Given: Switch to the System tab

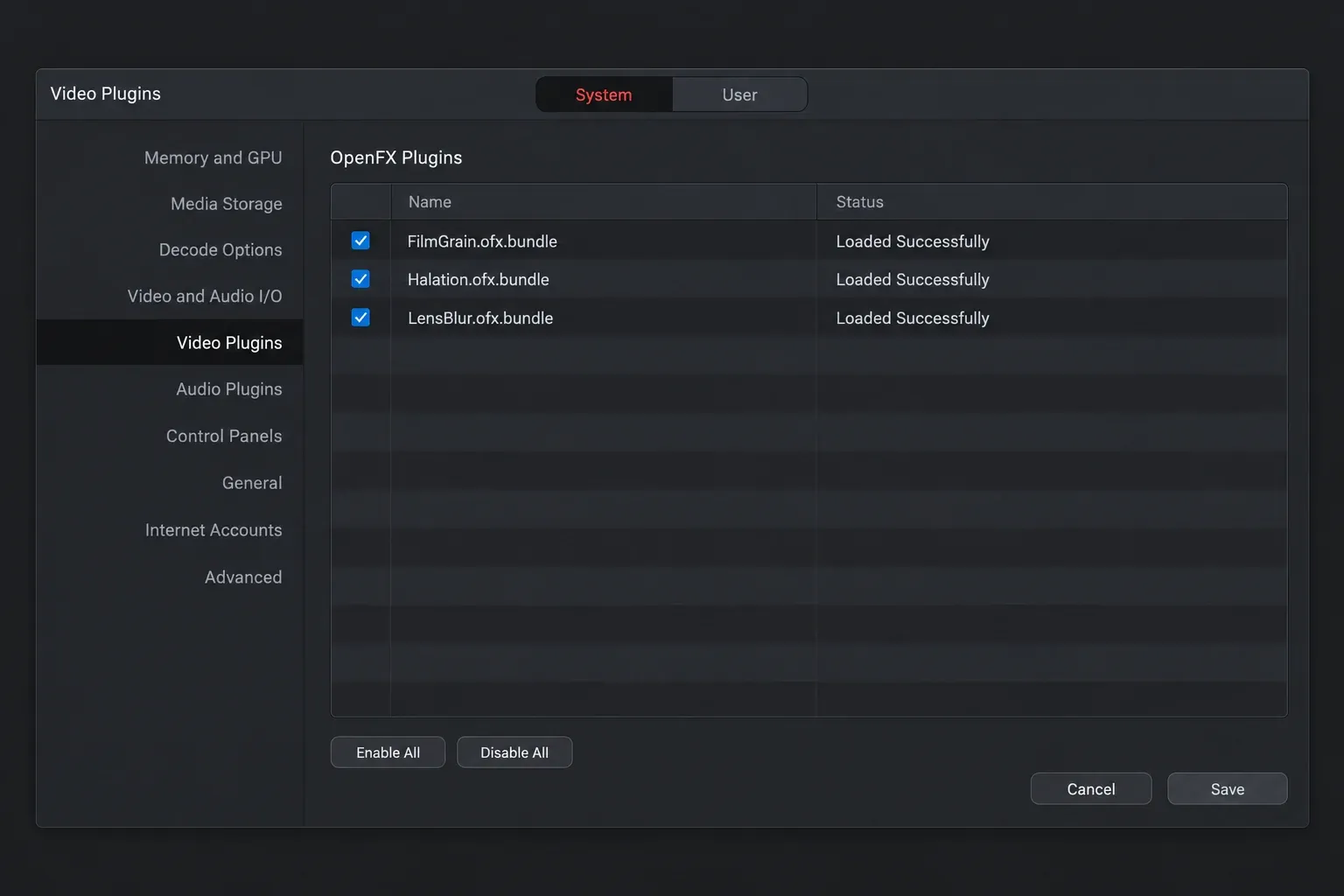Looking at the screenshot, I should [x=604, y=94].
